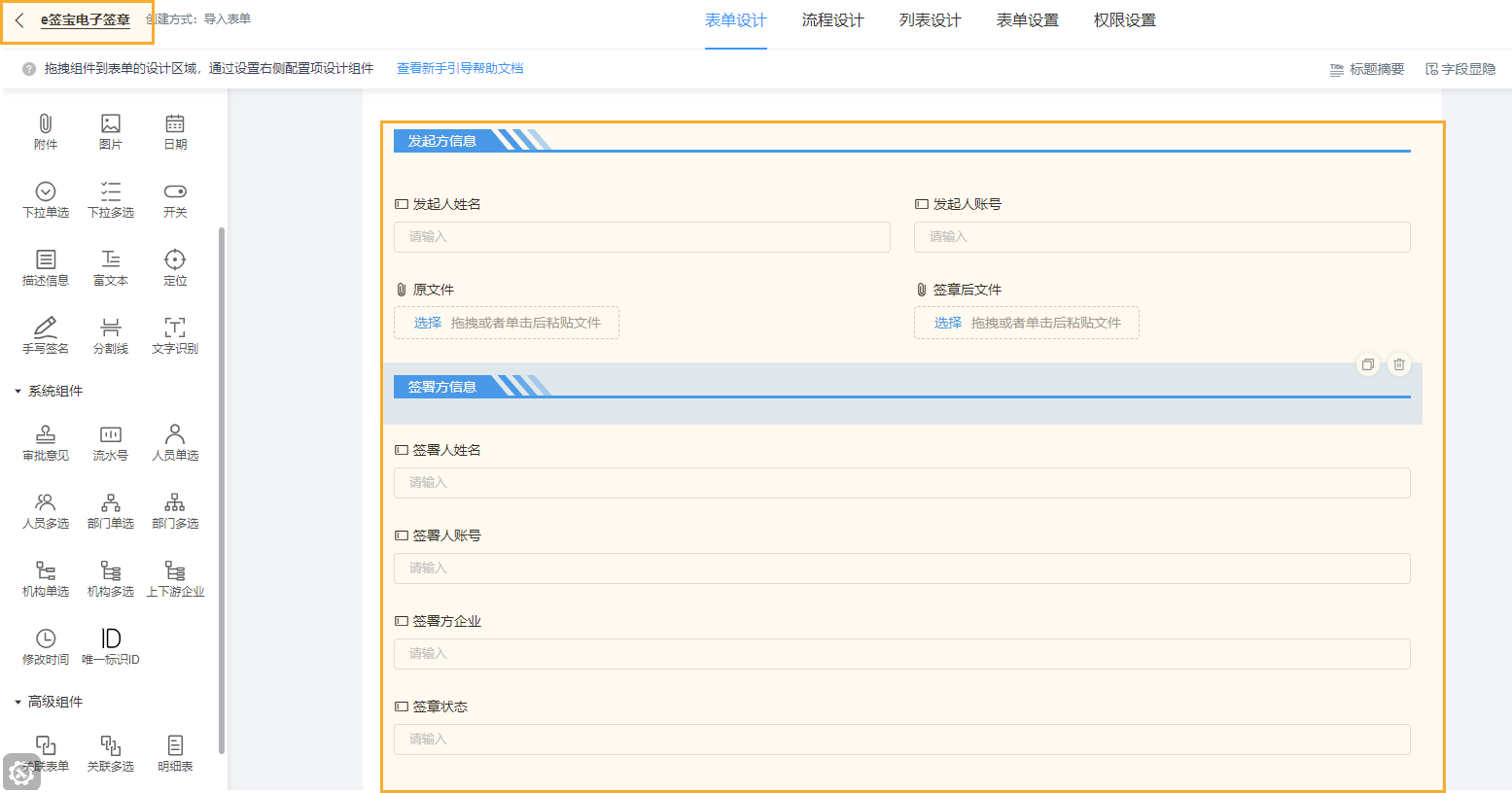Viewport: 1512px width, 793px height.
Task: Delete the 签署方信息 section via trash icon
Action: pos(1398,363)
